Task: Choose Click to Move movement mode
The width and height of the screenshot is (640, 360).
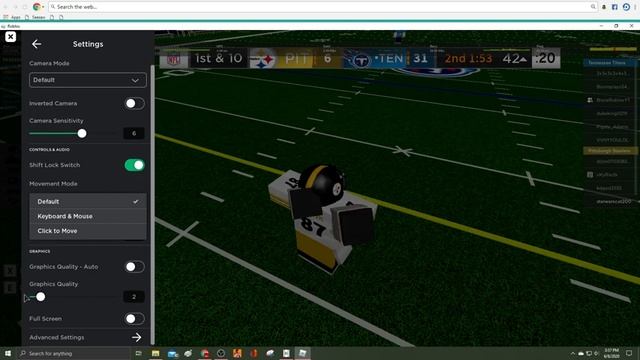Action: [x=88, y=231]
